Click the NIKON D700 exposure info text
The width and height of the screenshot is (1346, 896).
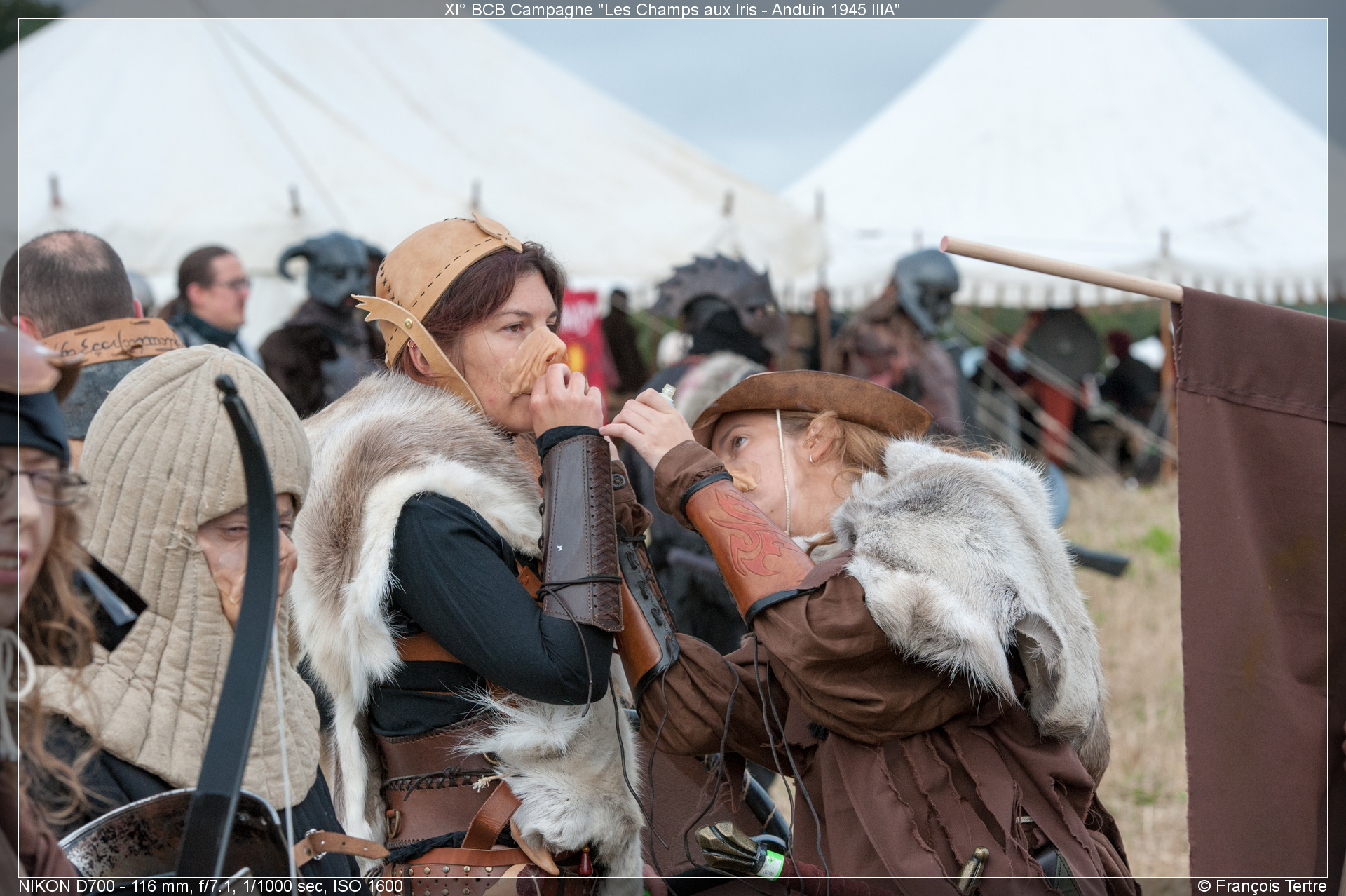[210, 886]
